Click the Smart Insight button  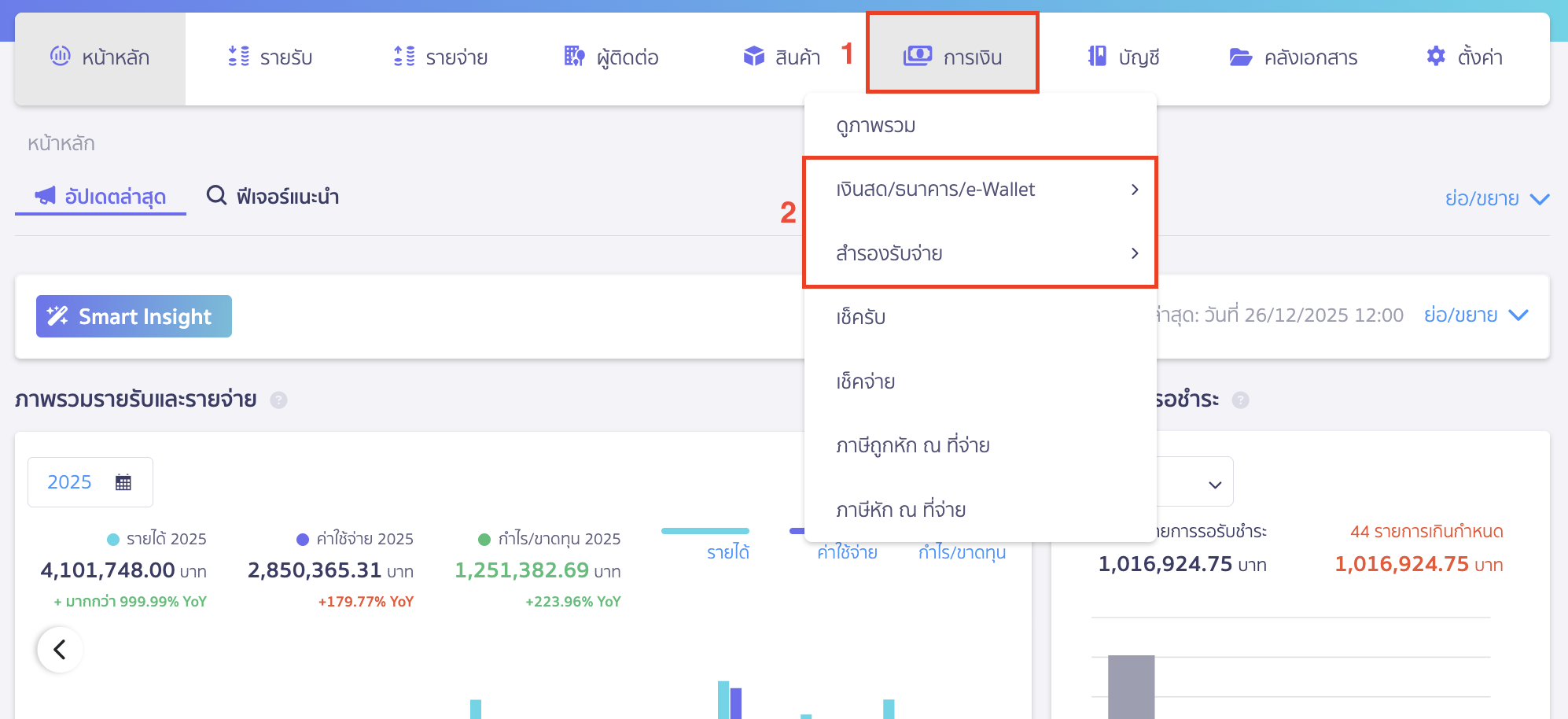click(x=133, y=316)
